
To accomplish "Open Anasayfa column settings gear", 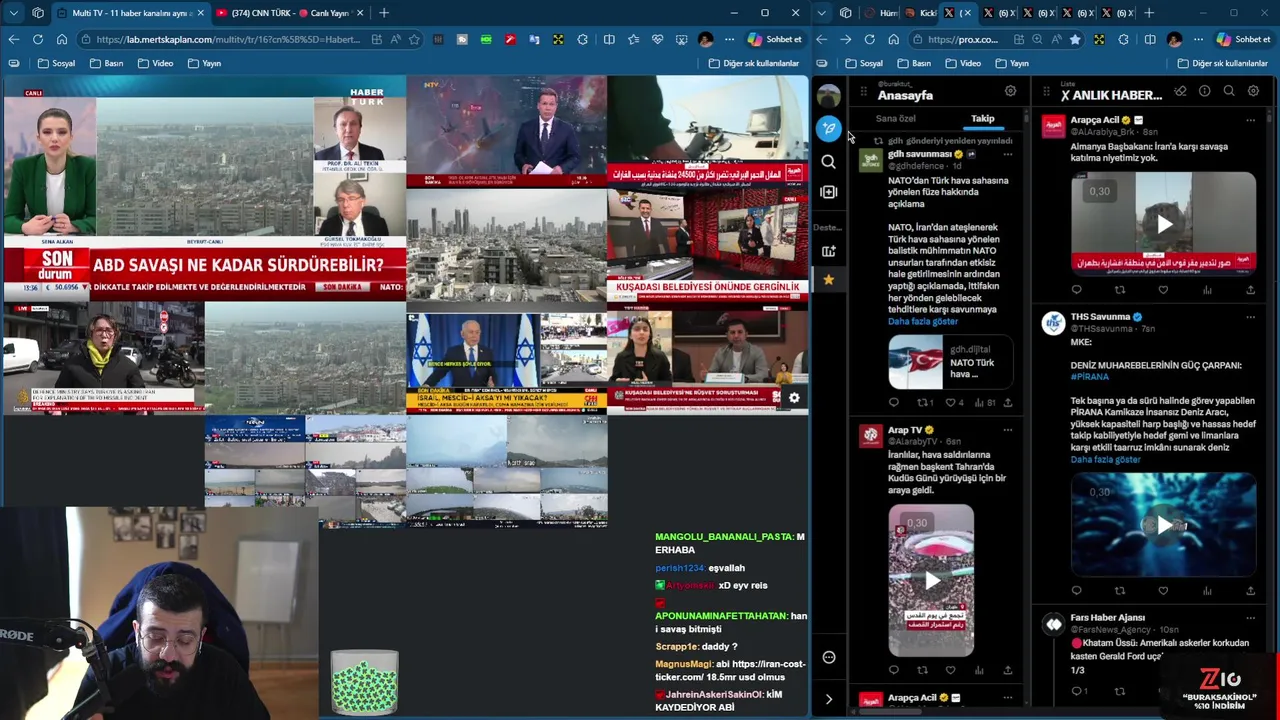I will (1010, 91).
